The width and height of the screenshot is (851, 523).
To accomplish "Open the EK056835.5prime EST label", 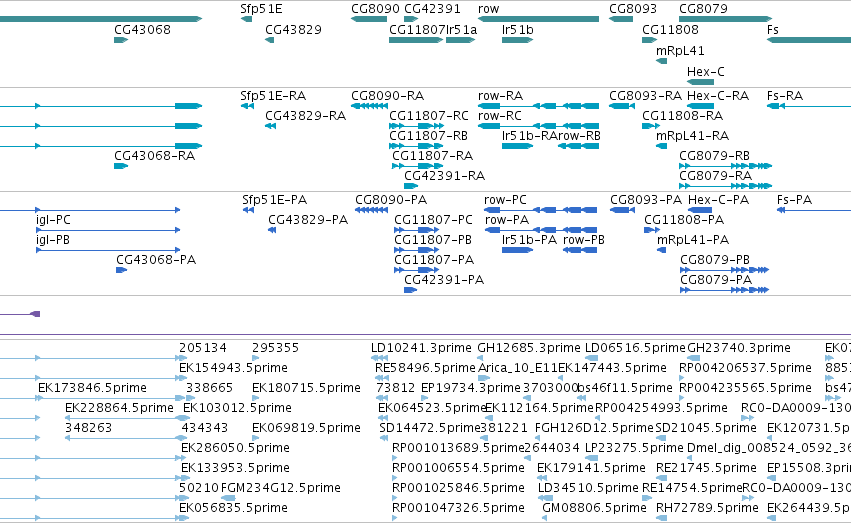I will point(233,508).
